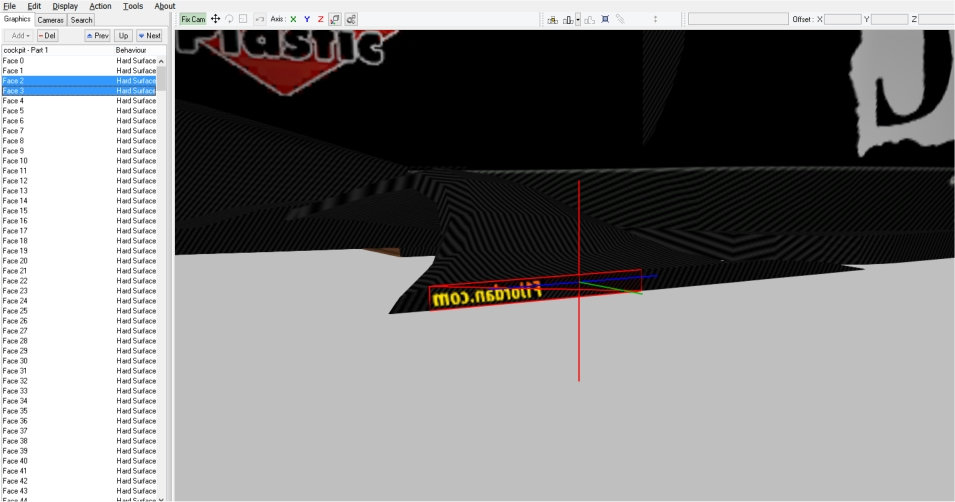Click the face list scrollbar thumb
This screenshot has width=955, height=502.
click(x=161, y=78)
